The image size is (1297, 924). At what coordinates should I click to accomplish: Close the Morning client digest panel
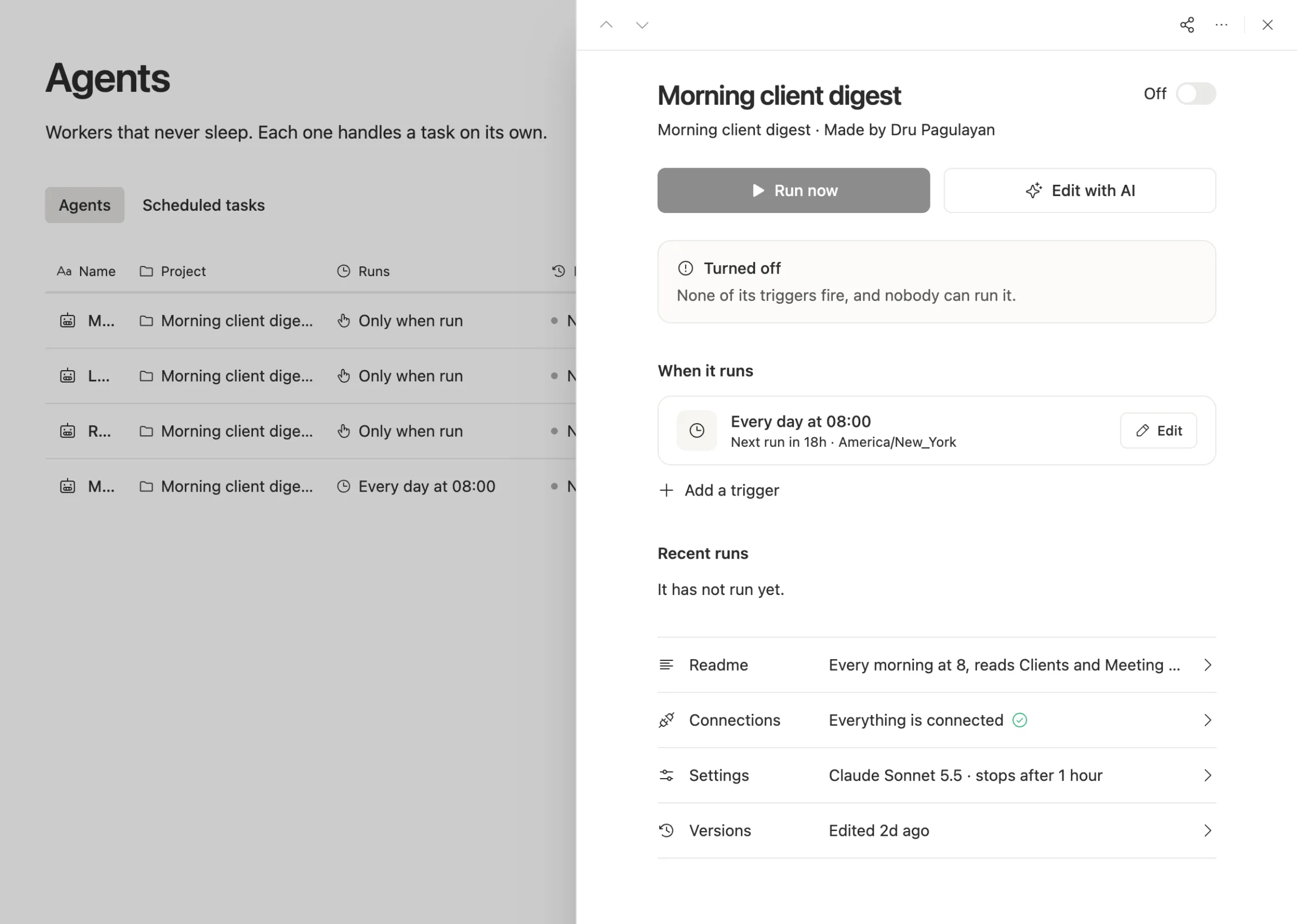[x=1267, y=25]
